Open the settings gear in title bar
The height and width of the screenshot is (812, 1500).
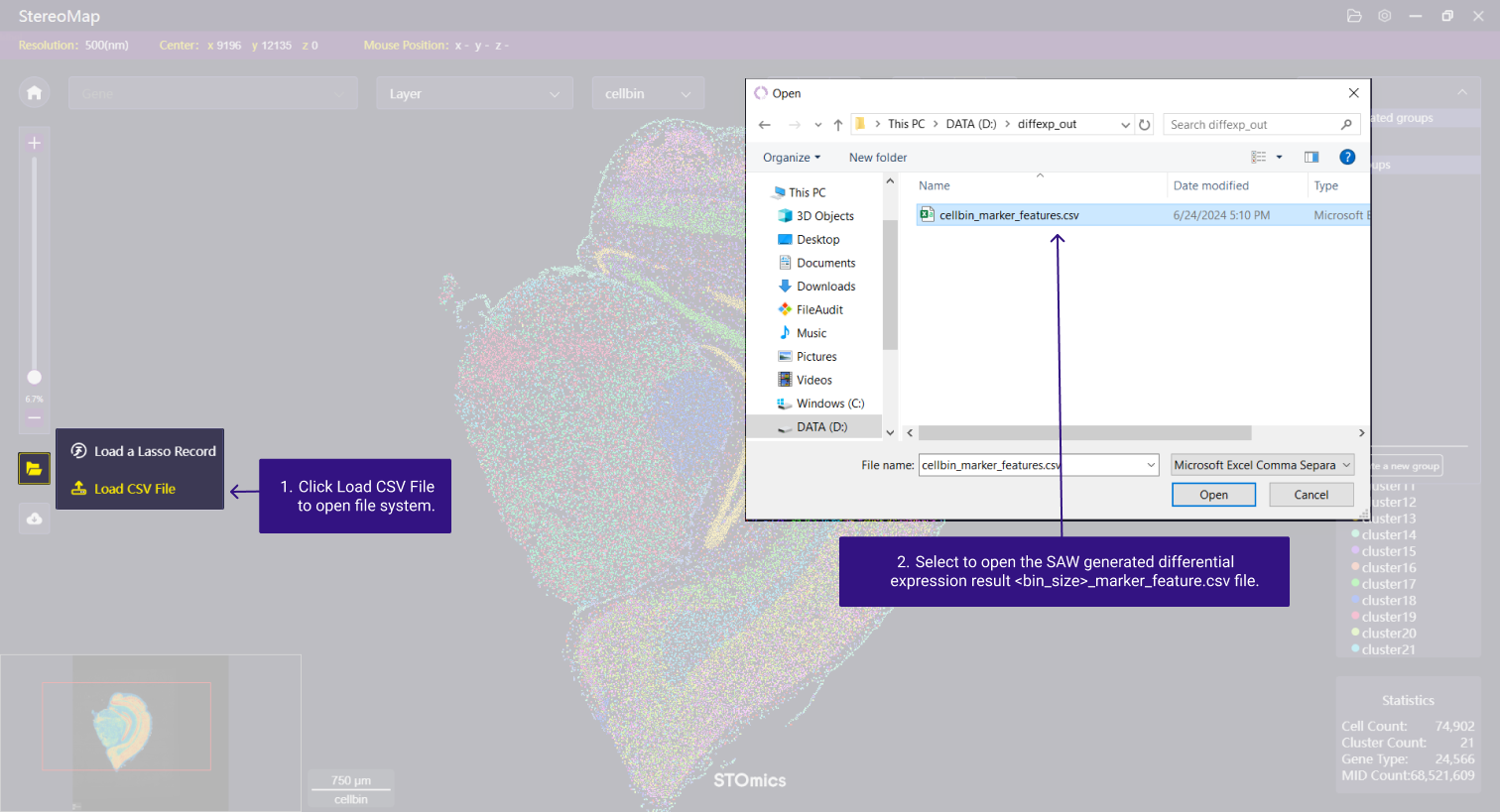coord(1384,16)
